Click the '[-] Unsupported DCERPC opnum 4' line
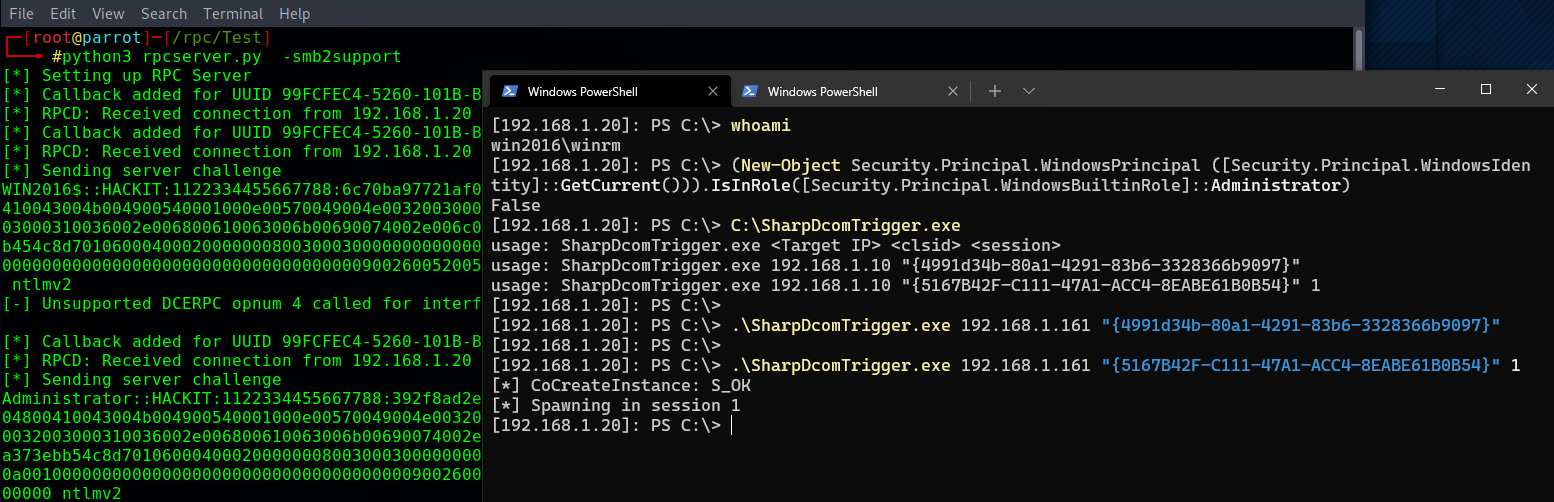 pos(242,304)
